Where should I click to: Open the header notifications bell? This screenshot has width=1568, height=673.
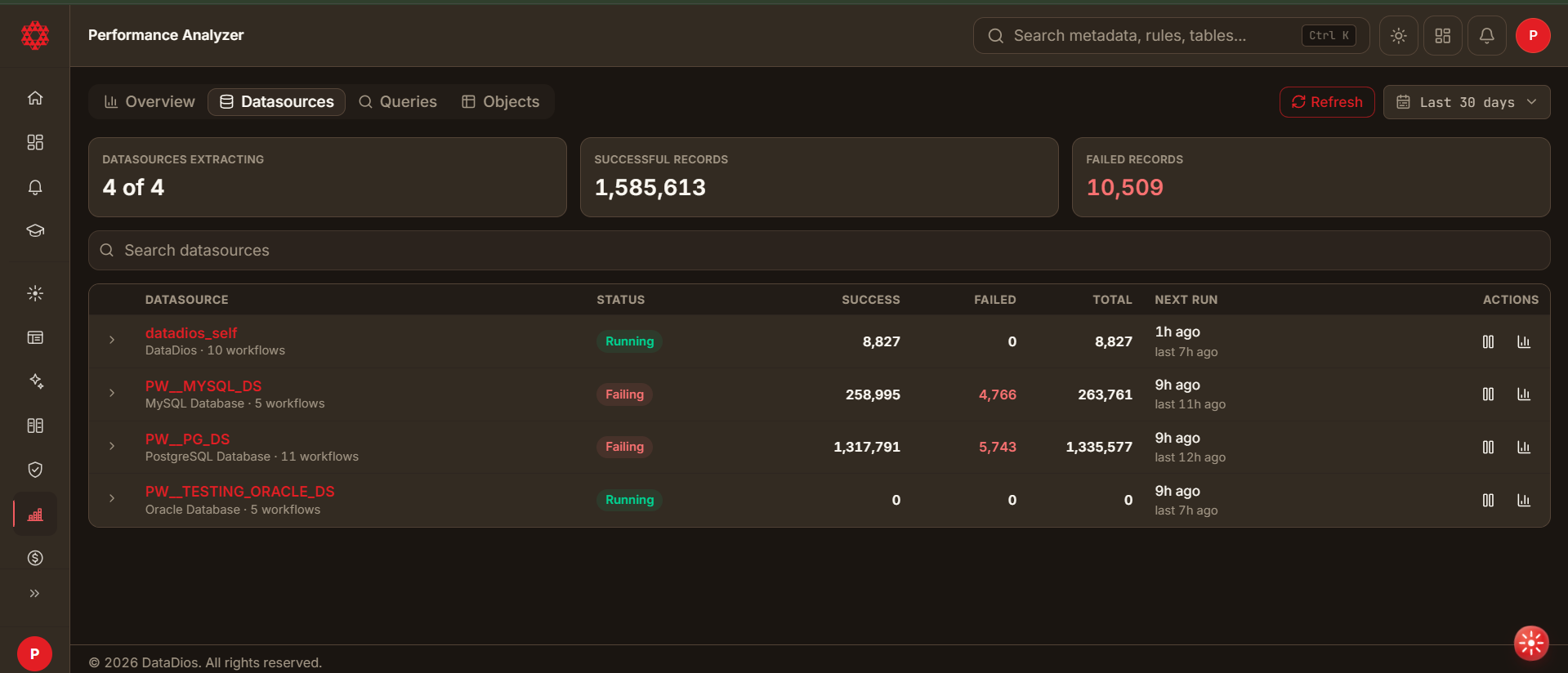(x=1487, y=36)
